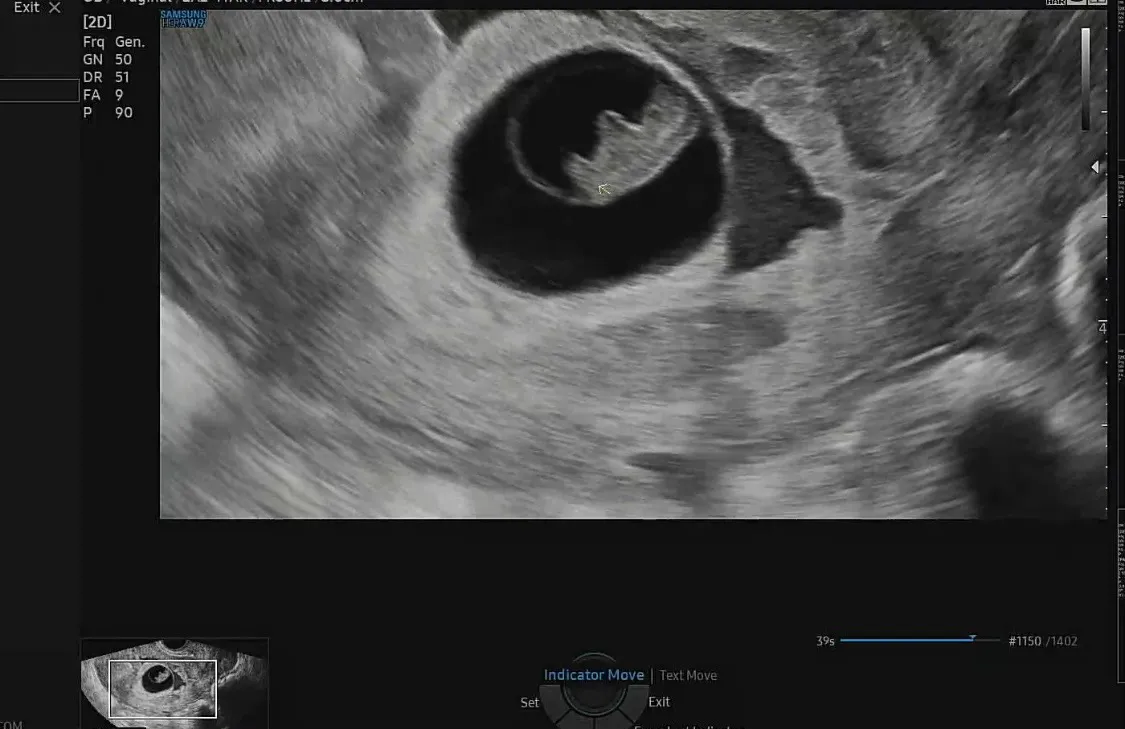
Task: Click the X icon beside Exit at top left
Action: click(55, 7)
